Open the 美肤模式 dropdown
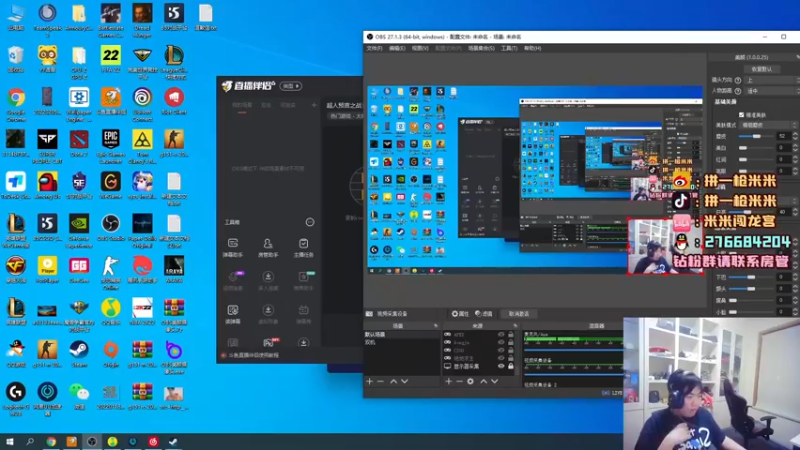Viewport: 800px width, 450px height. click(768, 126)
